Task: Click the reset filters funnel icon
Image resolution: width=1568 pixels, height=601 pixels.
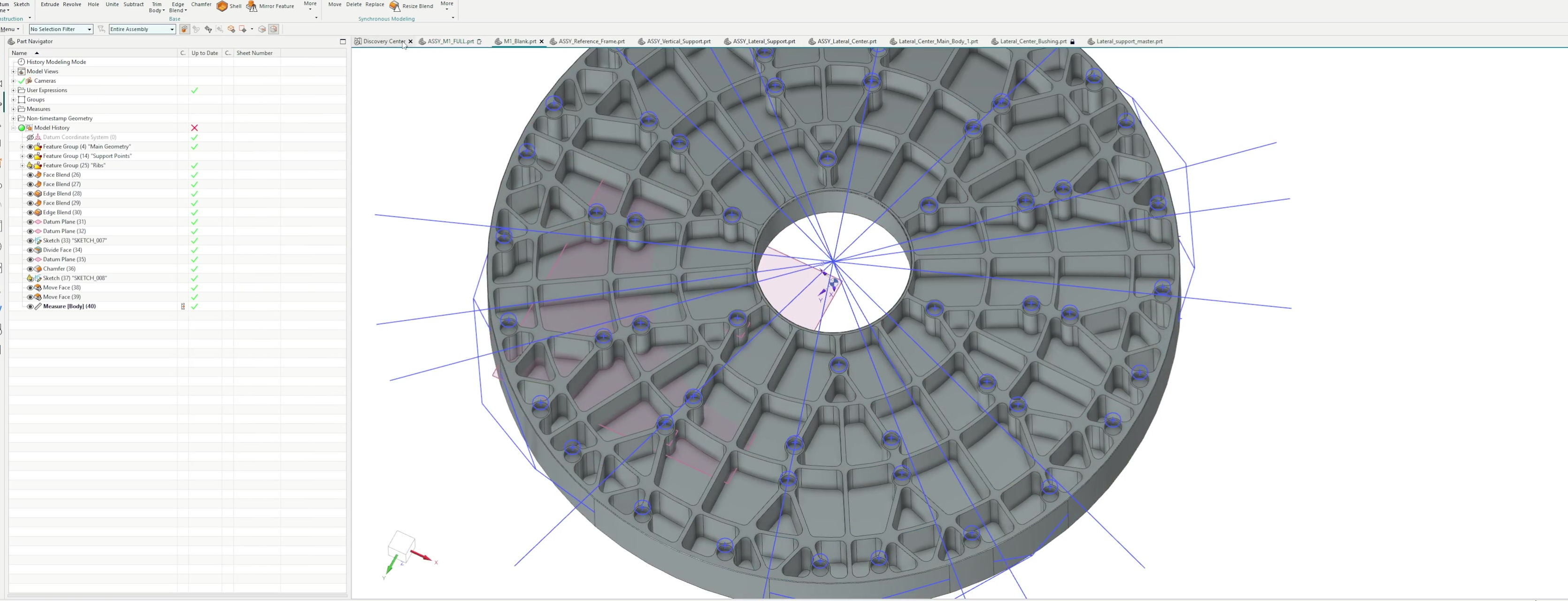Action: coord(102,29)
